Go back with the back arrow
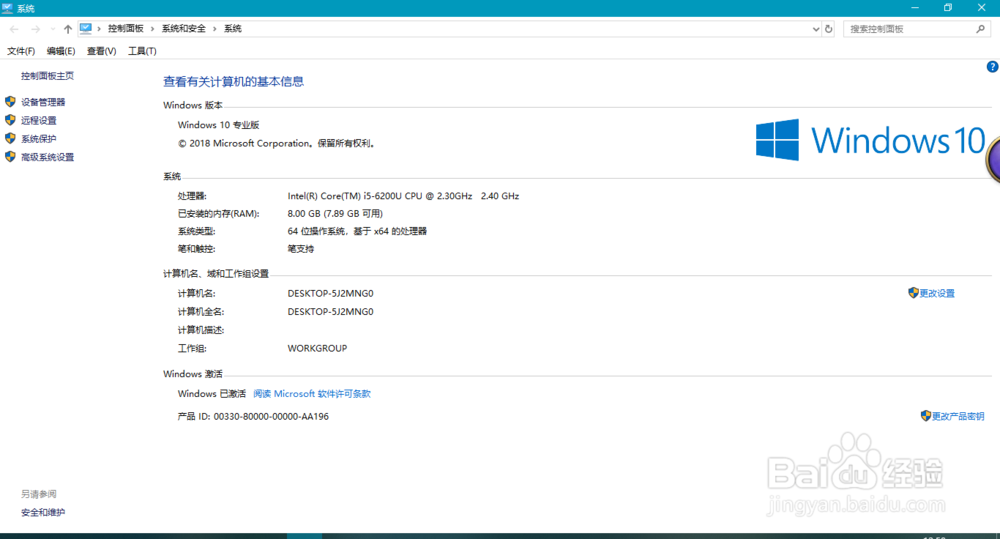Screen dimensions: 1000x539 (x=14, y=29)
